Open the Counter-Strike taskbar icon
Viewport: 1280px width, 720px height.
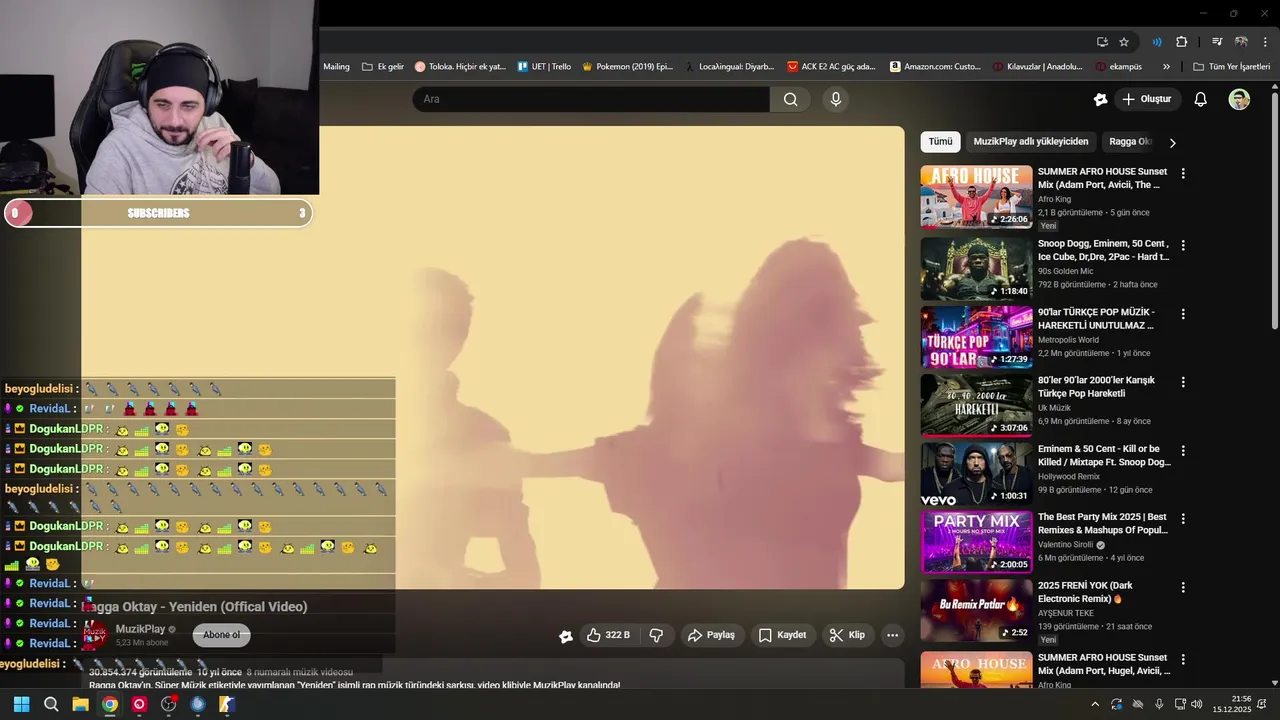tap(227, 704)
